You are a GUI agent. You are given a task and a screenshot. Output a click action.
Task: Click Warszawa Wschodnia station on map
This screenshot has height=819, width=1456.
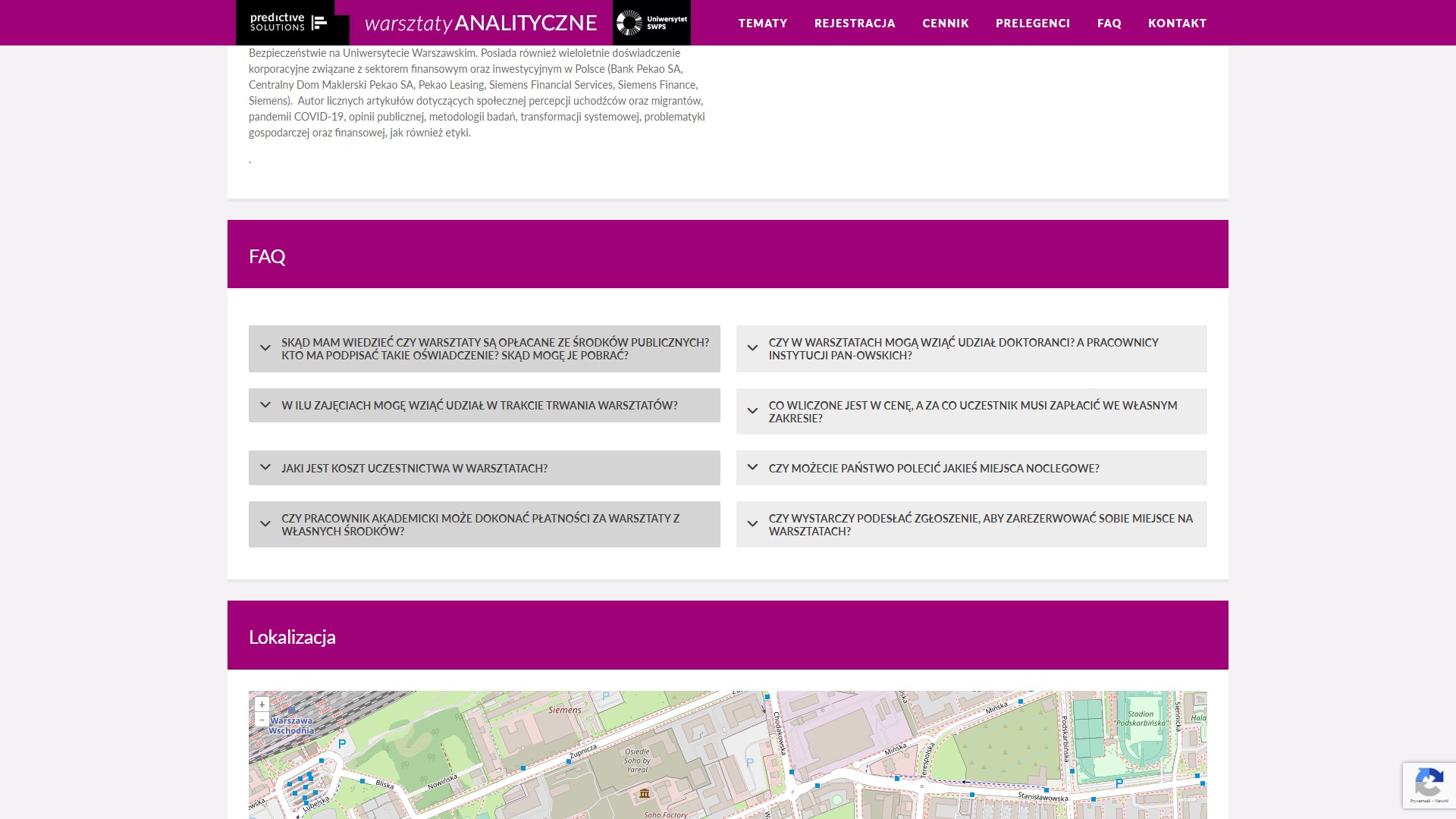click(291, 726)
